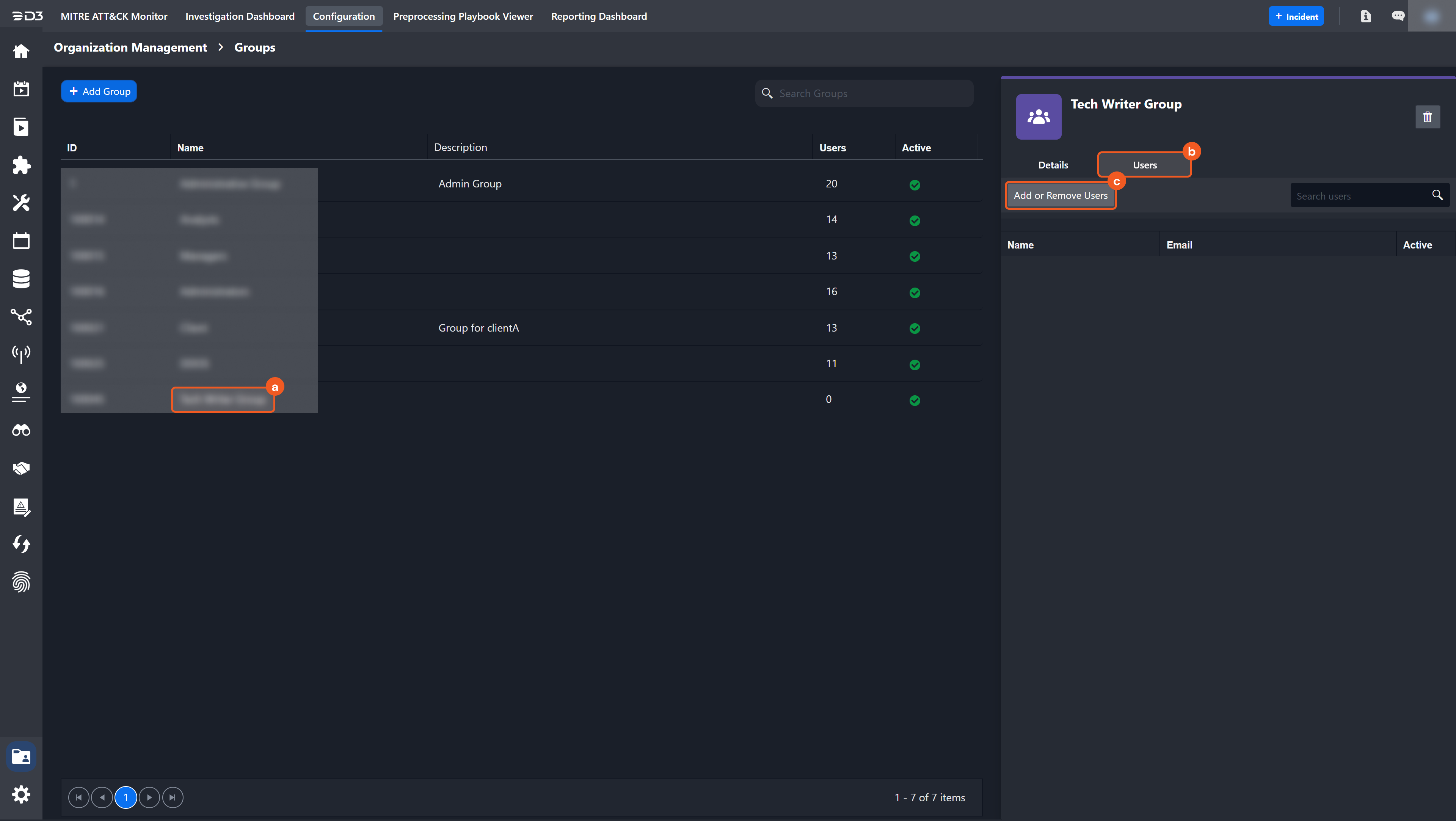The width and height of the screenshot is (1456, 821).
Task: Click breadcrumb chevron after Organization Management
Action: (x=221, y=47)
